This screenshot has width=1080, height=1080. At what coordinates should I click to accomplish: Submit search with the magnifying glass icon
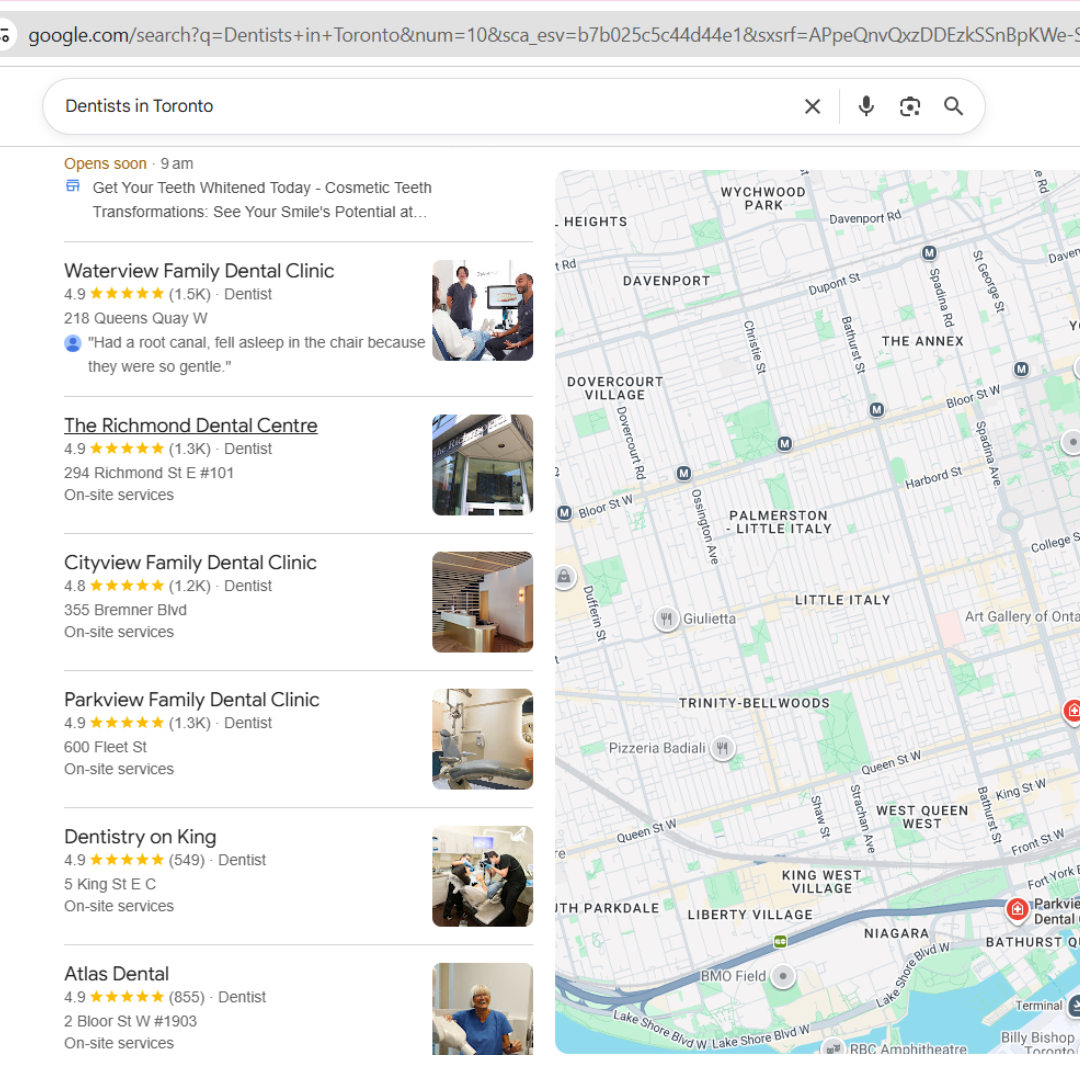coord(953,106)
